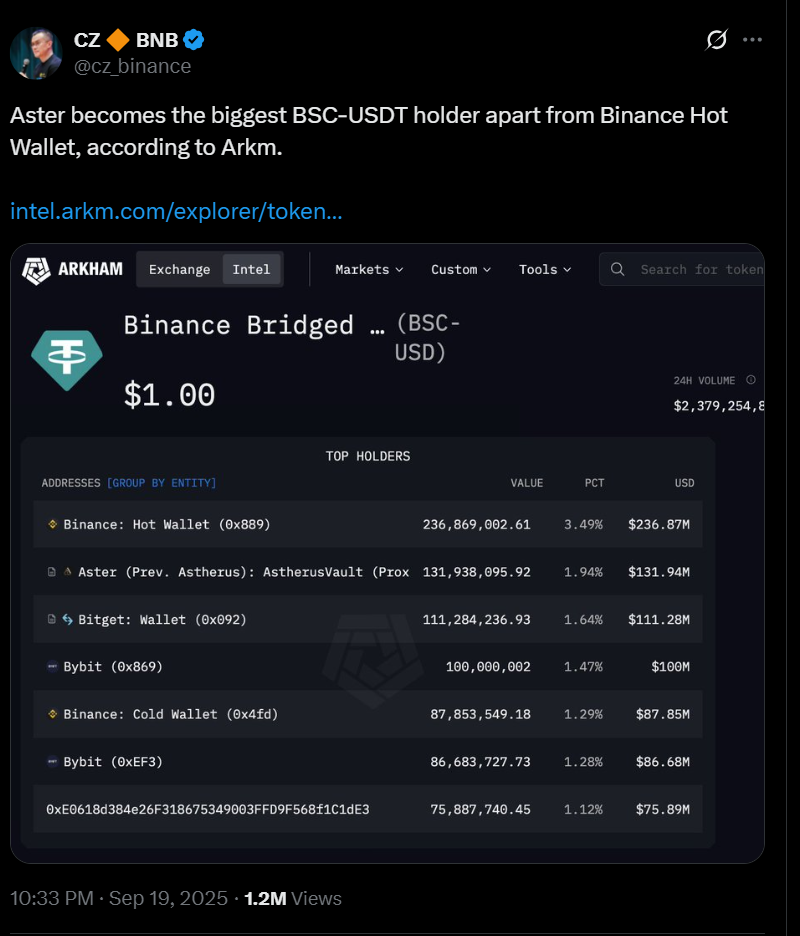Click the search magnifier icon
Image resolution: width=800 pixels, height=936 pixels.
tap(618, 269)
